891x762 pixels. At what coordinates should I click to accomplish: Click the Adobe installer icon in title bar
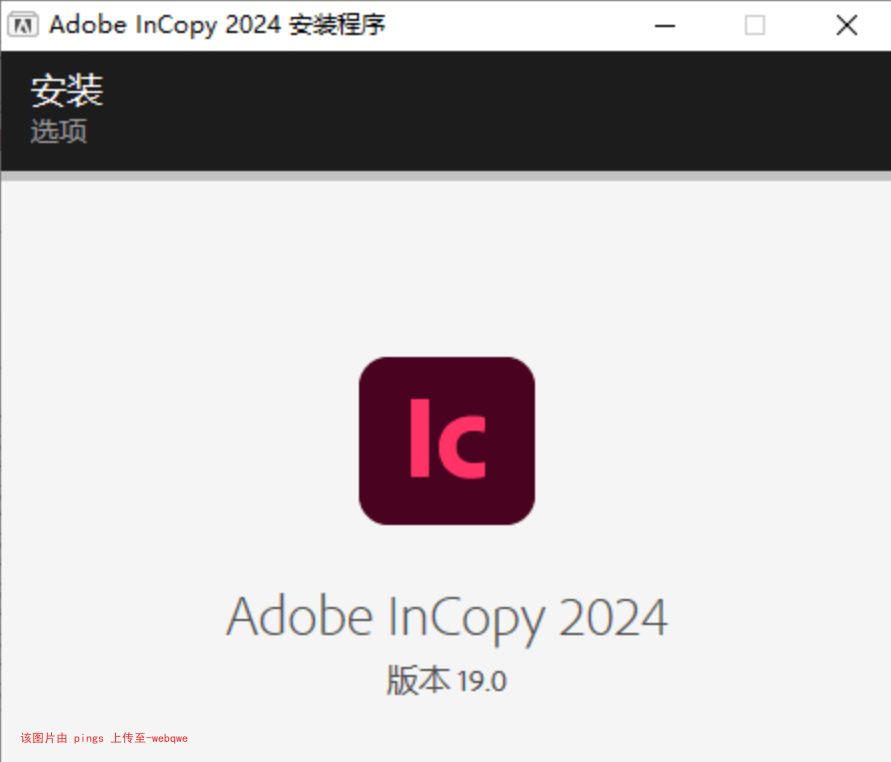(x=23, y=25)
